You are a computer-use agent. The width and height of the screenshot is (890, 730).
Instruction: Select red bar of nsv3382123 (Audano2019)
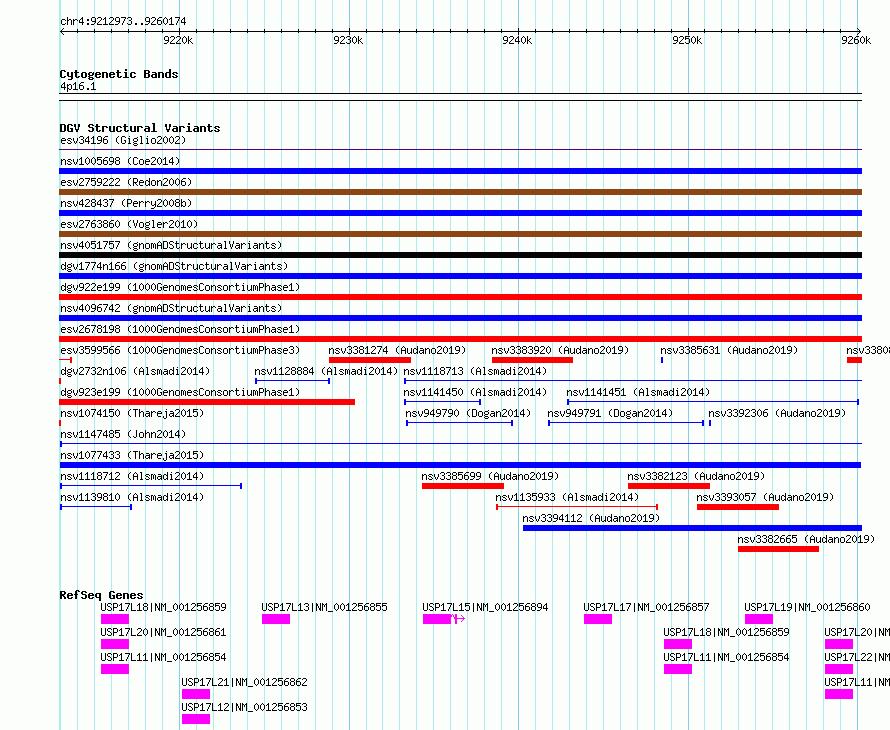(x=669, y=486)
